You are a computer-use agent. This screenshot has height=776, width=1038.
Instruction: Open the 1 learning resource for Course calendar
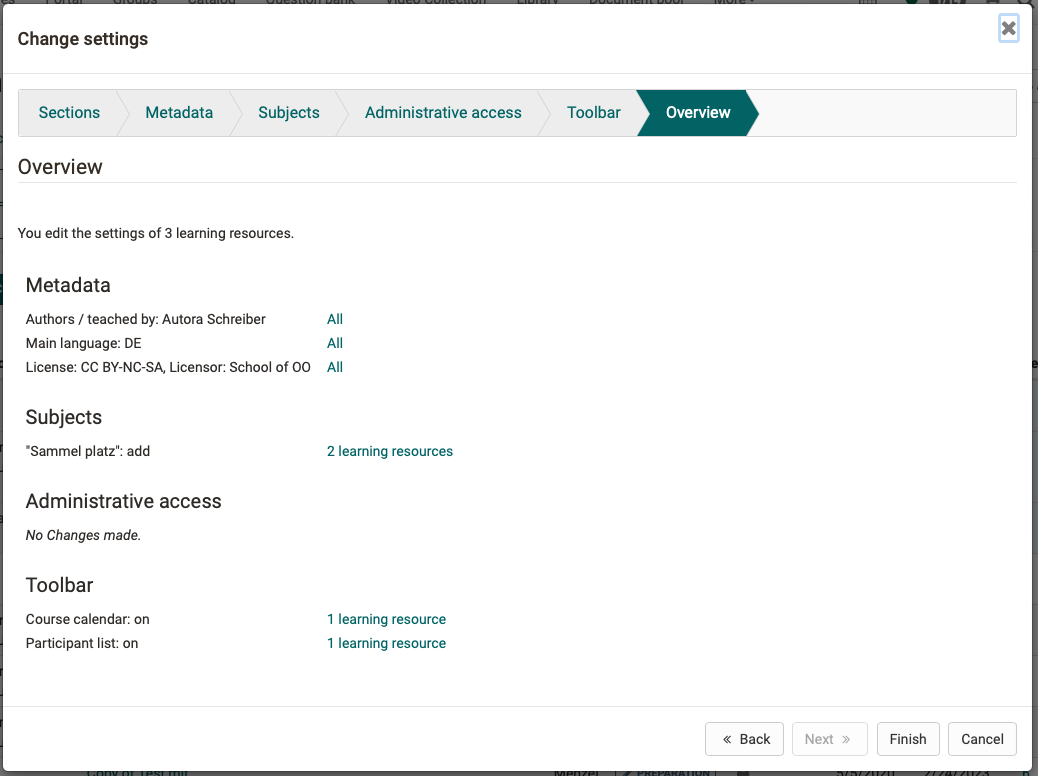[386, 619]
